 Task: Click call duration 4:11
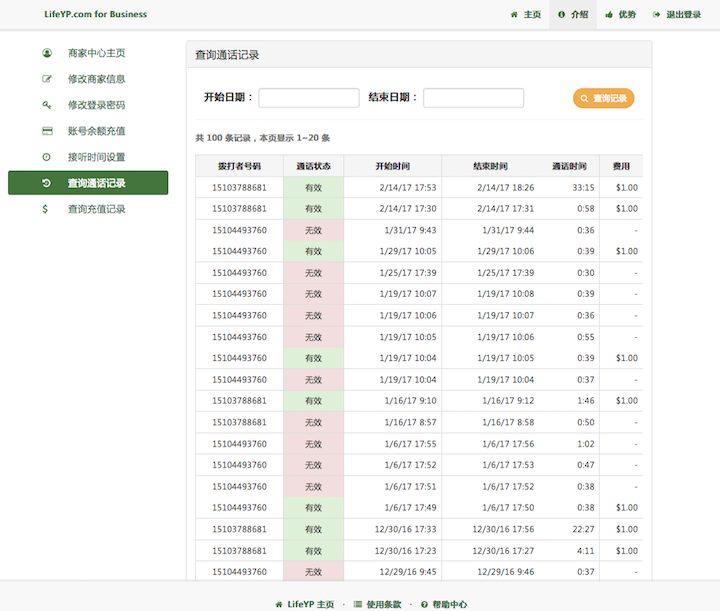click(586, 551)
